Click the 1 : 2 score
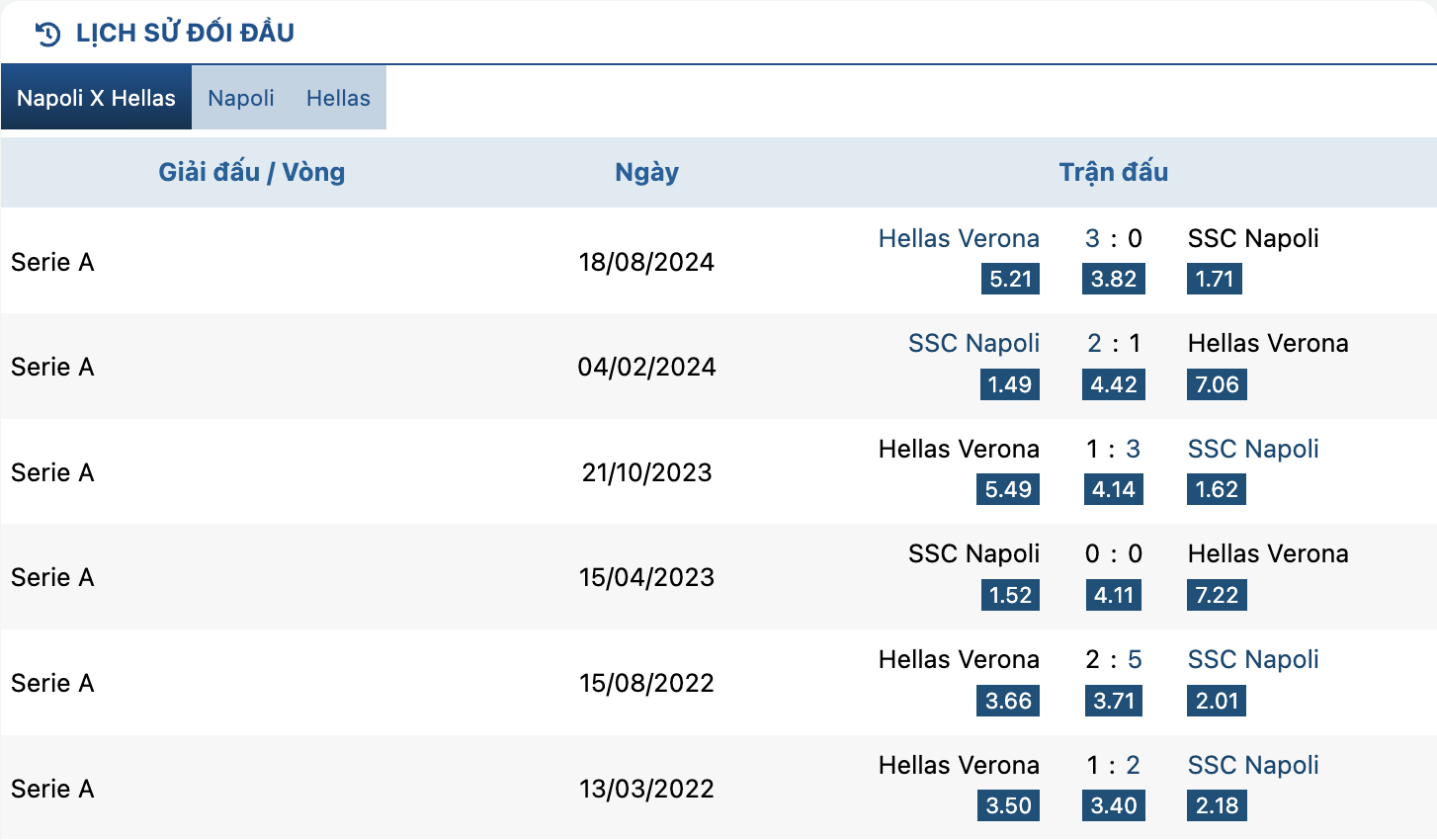This screenshot has width=1437, height=840. pyautogui.click(x=1114, y=765)
